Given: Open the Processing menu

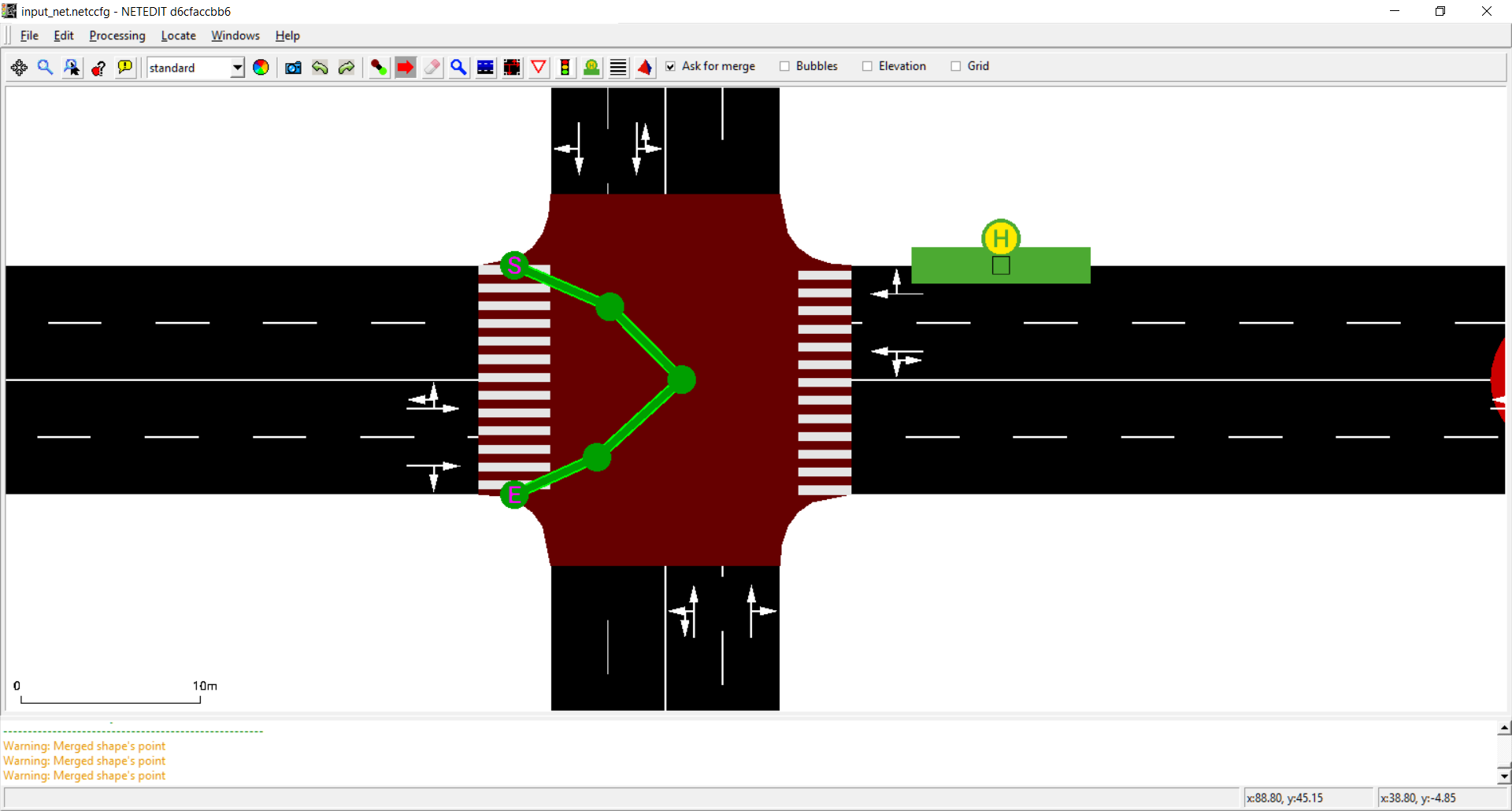Looking at the screenshot, I should click(117, 35).
